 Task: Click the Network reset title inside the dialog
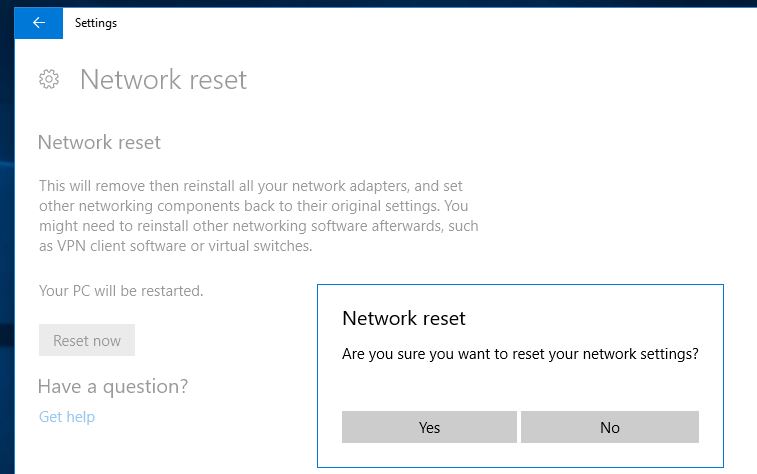tap(403, 318)
